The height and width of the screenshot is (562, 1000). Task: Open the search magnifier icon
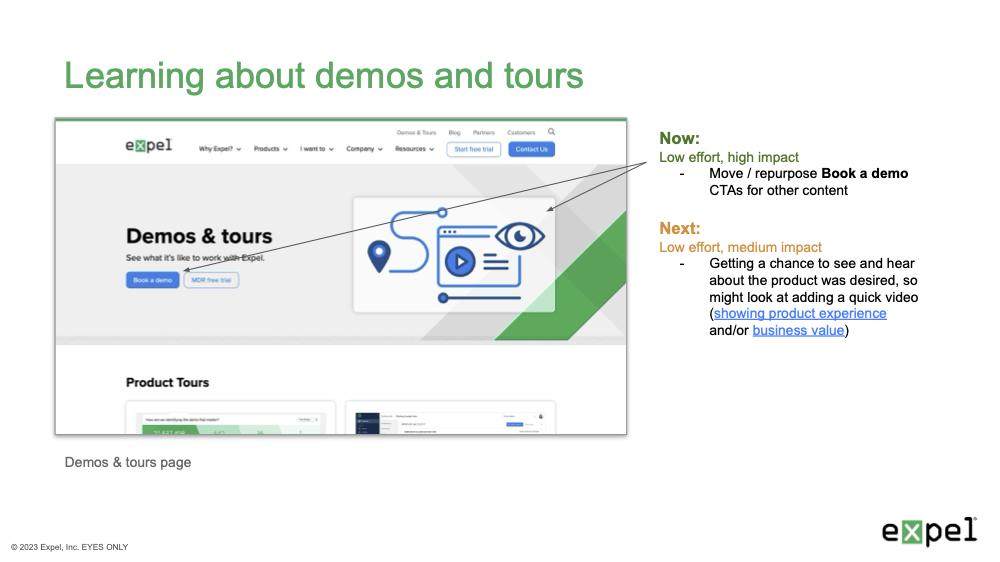tap(552, 132)
